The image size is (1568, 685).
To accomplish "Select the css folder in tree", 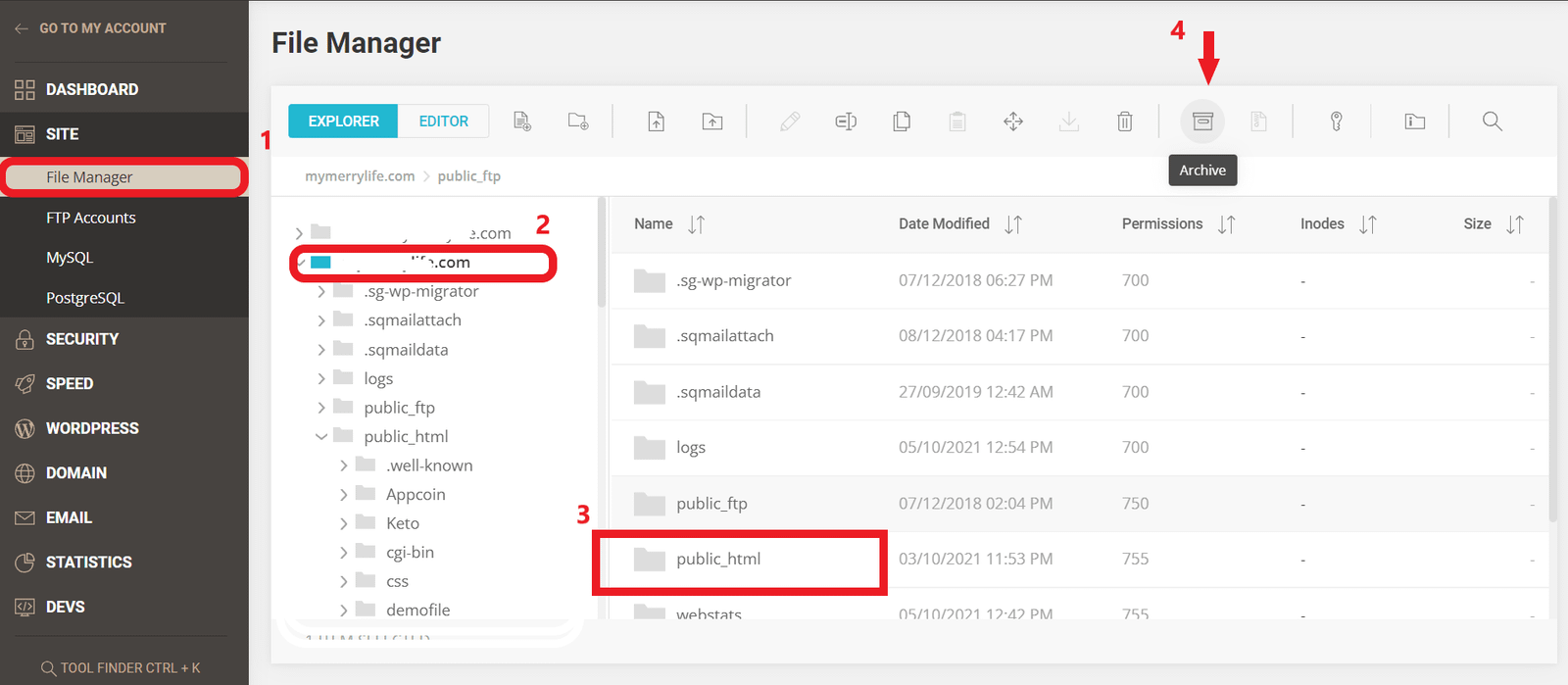I will [397, 581].
